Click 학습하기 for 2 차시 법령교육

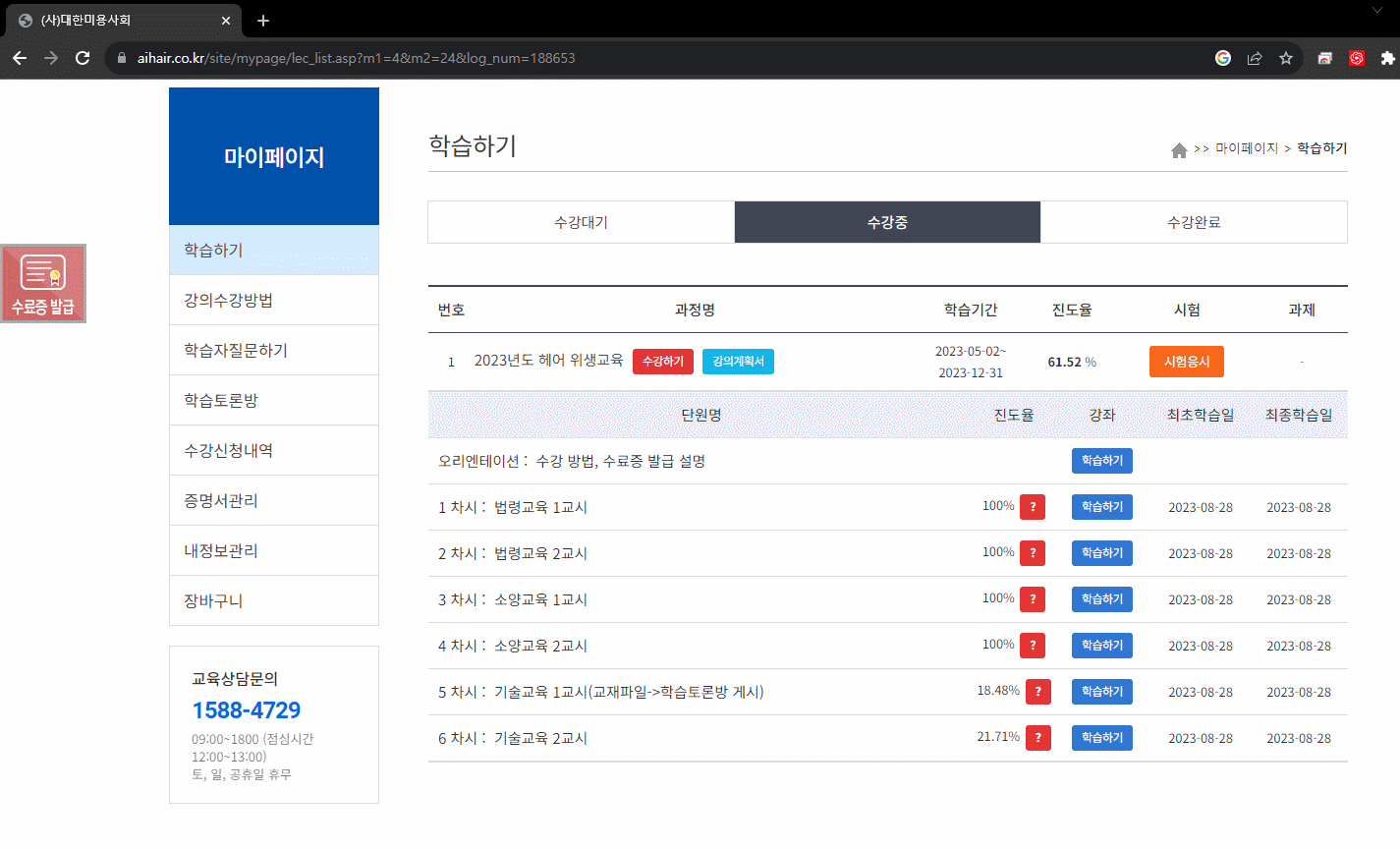pyautogui.click(x=1102, y=553)
